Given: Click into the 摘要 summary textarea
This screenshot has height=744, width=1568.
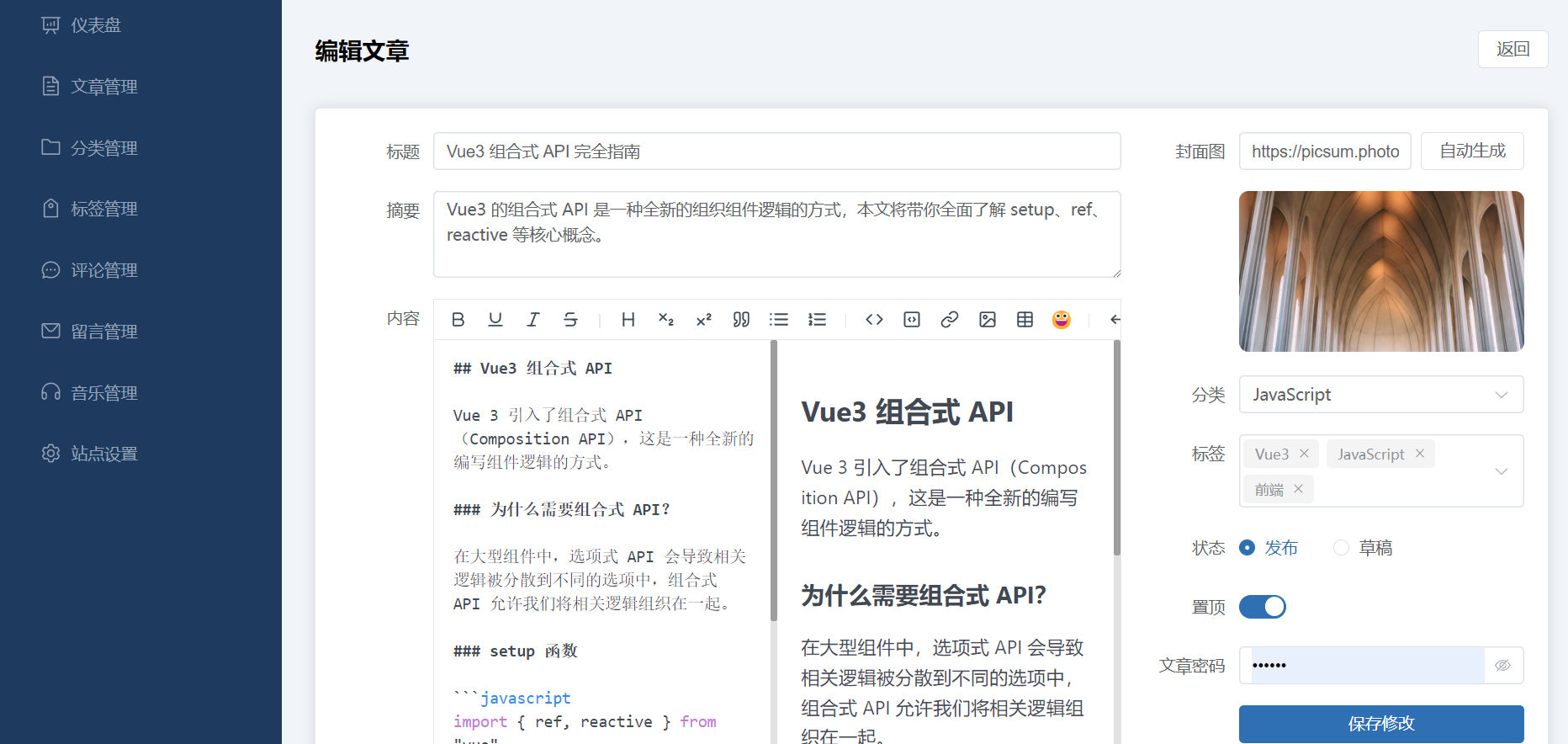Looking at the screenshot, I should coord(777,234).
